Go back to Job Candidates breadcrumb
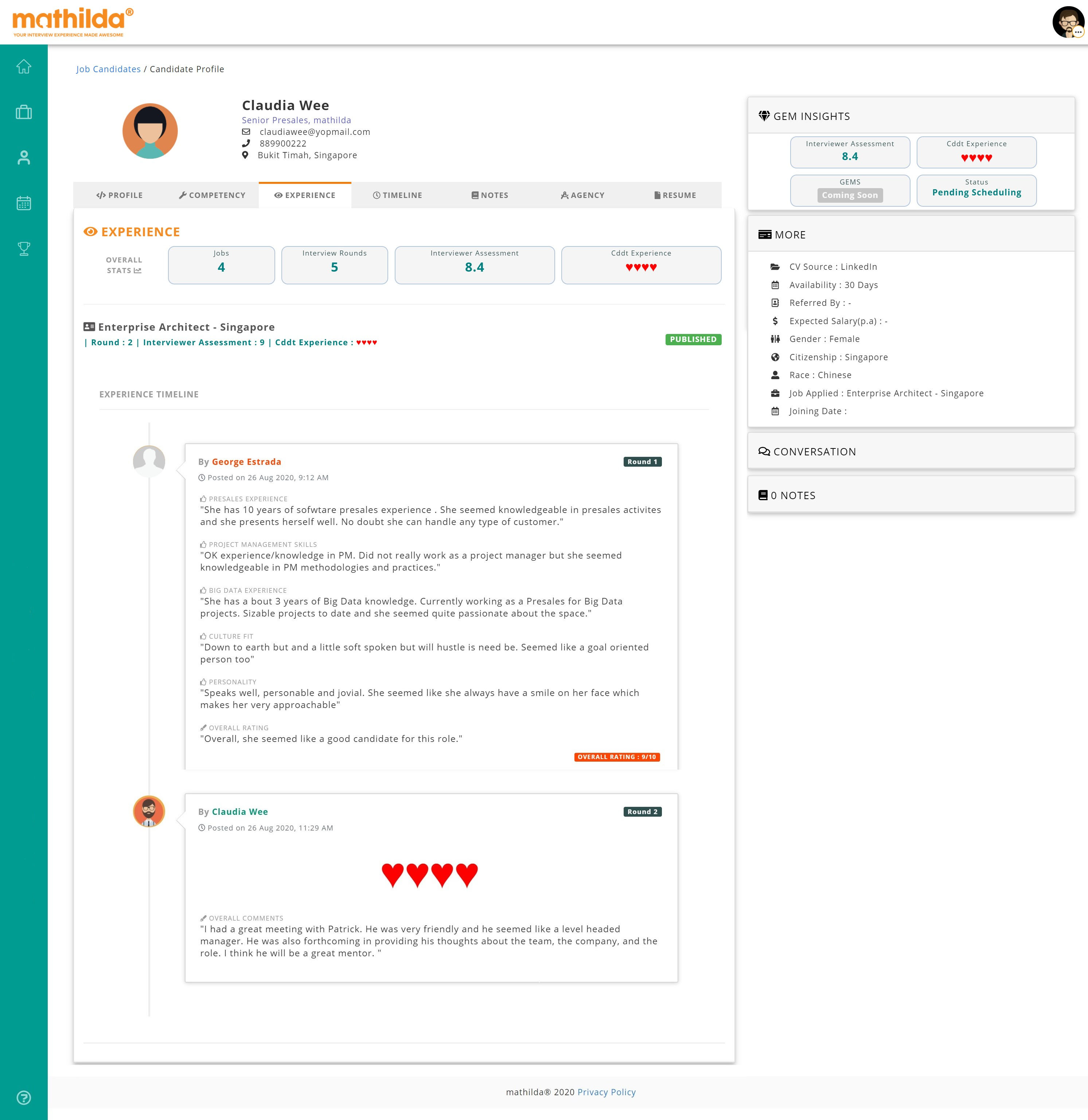Viewport: 1088px width, 1120px height. [108, 69]
